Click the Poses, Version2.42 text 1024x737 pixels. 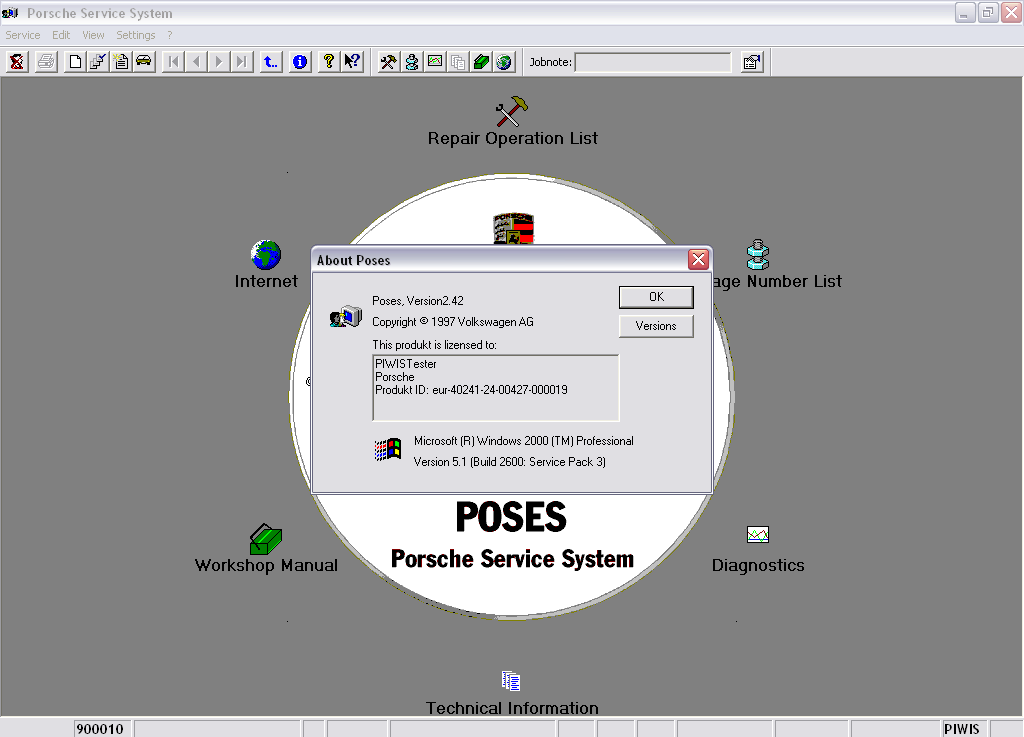click(418, 301)
